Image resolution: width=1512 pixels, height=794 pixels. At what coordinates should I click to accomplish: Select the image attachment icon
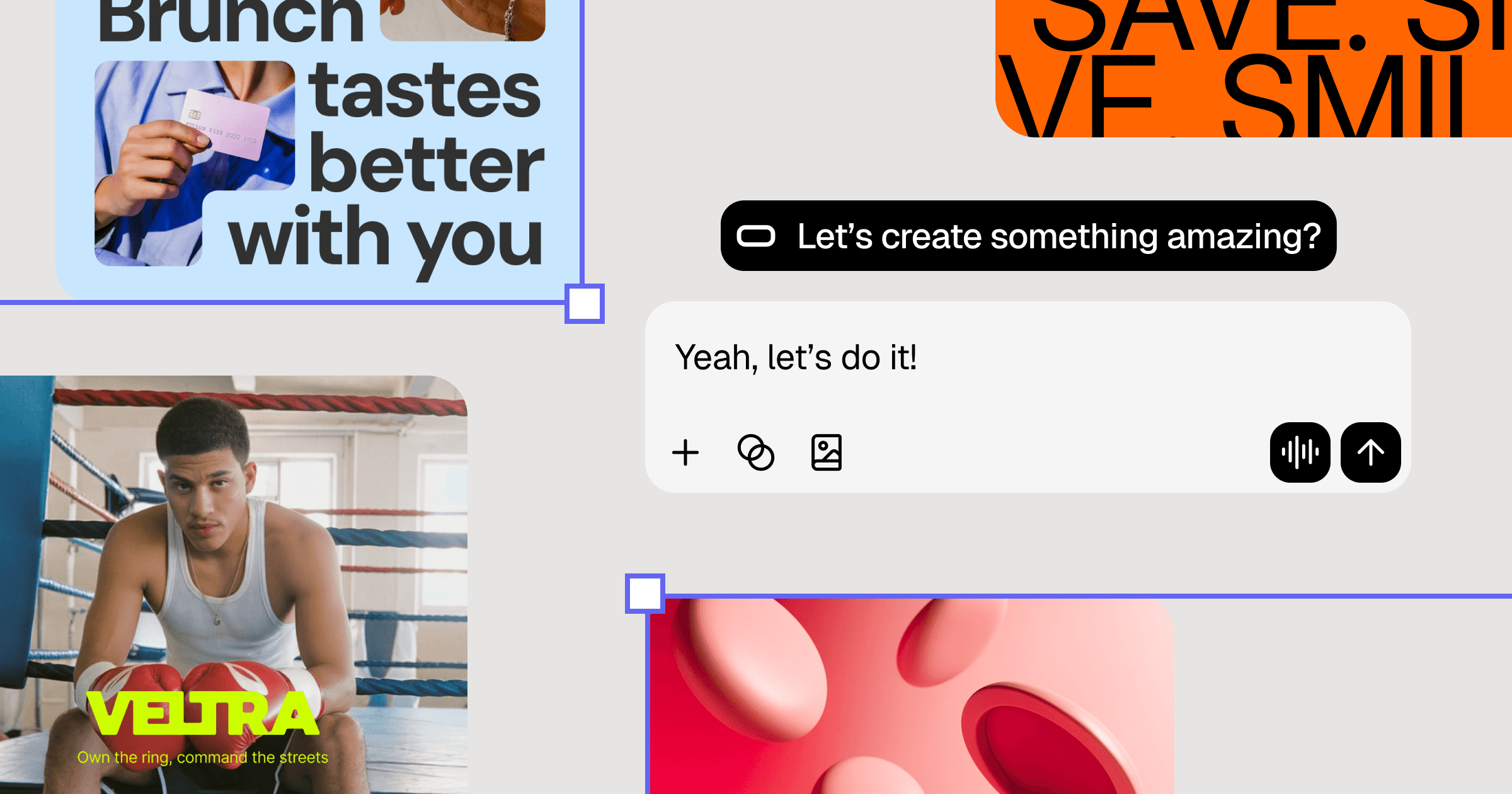coord(827,452)
